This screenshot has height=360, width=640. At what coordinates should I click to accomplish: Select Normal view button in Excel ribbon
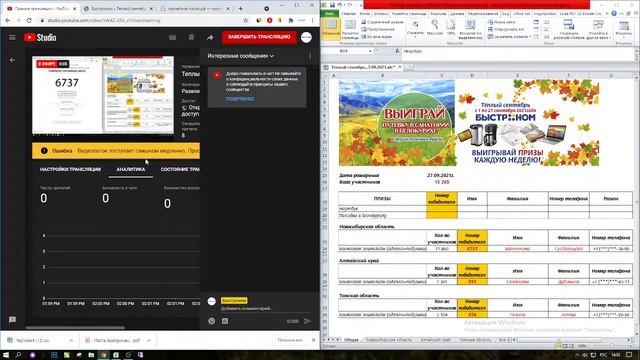pyautogui.click(x=331, y=29)
